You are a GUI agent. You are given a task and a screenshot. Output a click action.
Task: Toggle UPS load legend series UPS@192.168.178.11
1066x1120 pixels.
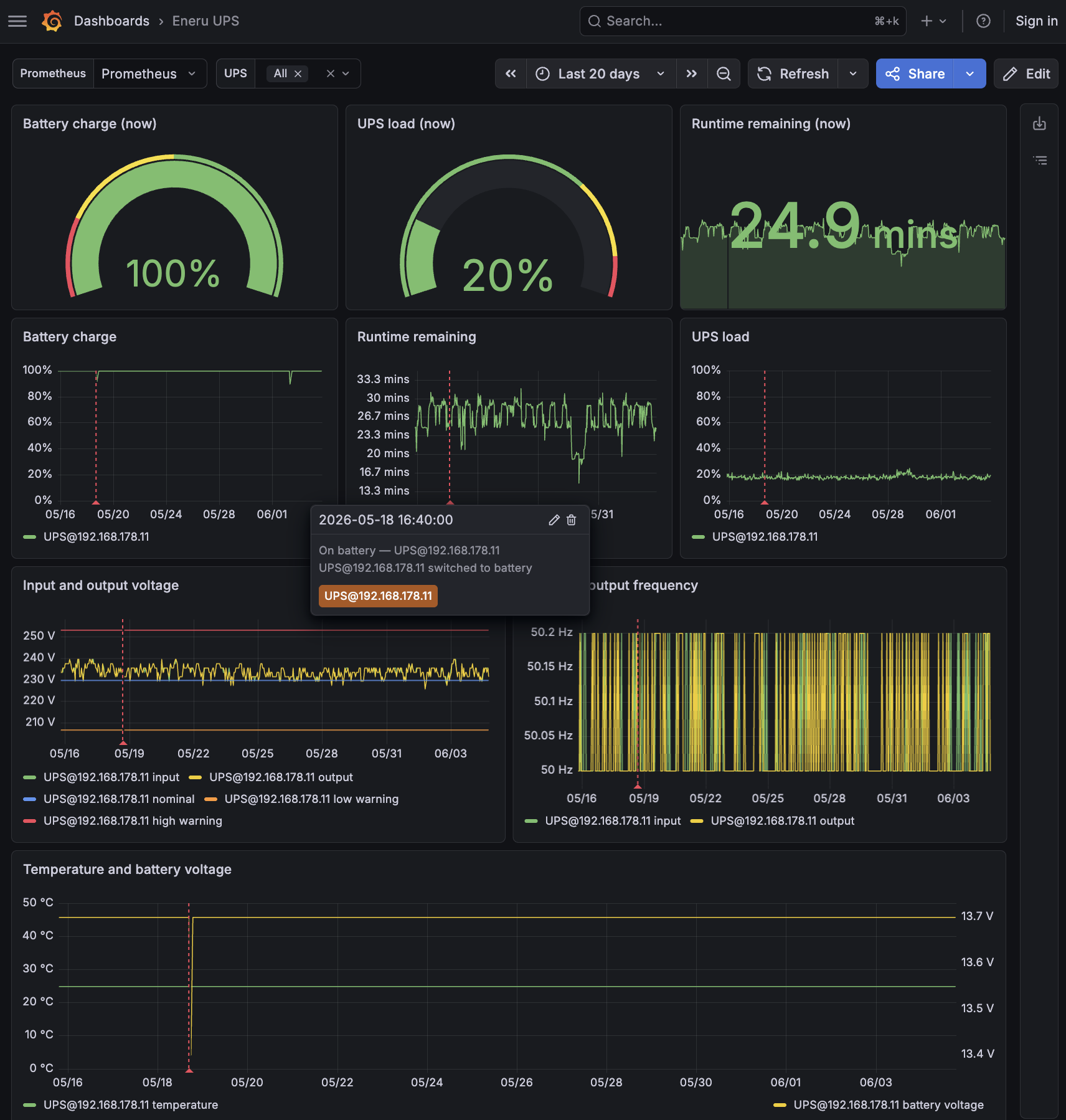tap(765, 537)
